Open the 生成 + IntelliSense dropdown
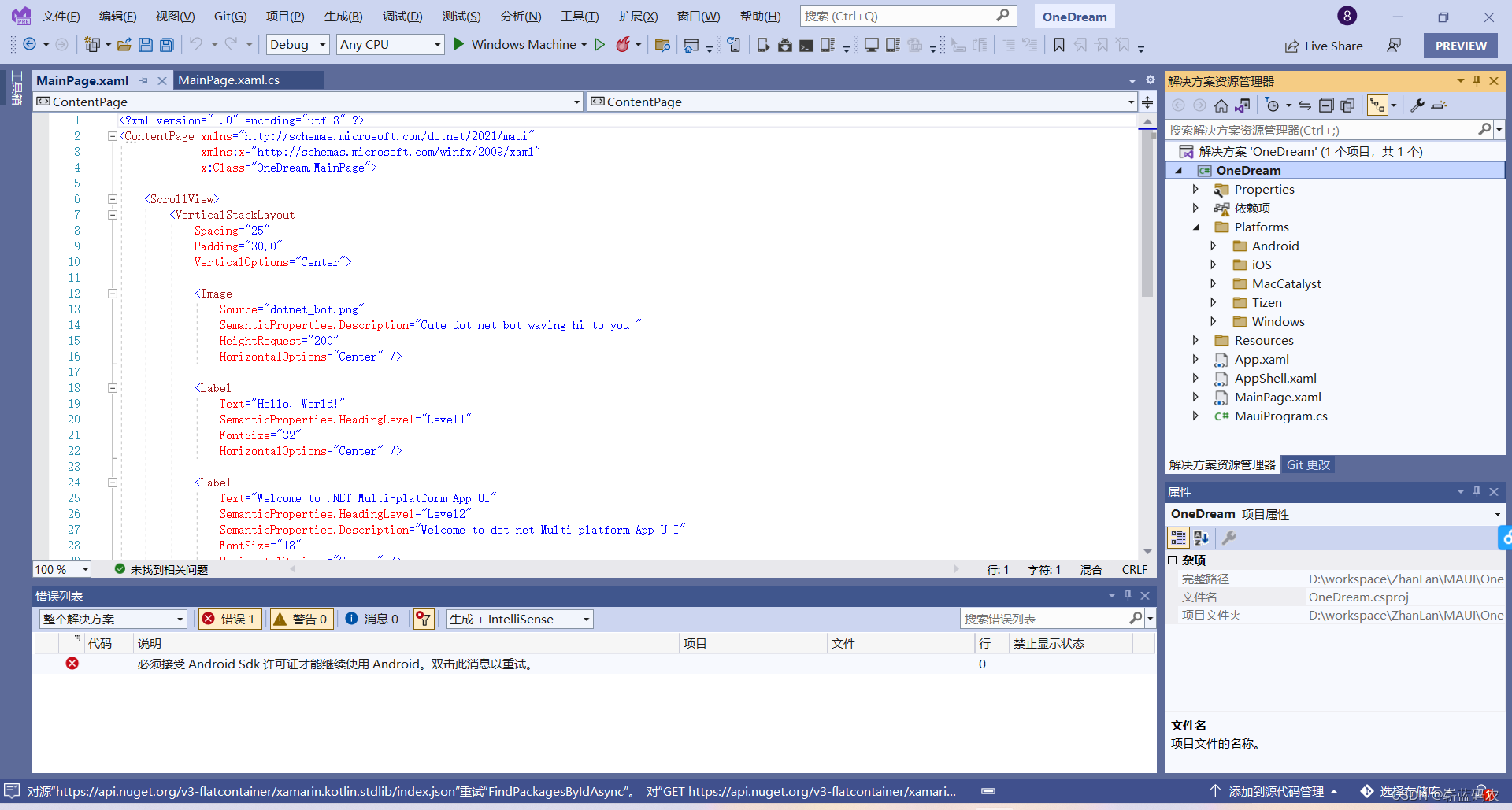Image resolution: width=1512 pixels, height=810 pixels. [x=520, y=620]
